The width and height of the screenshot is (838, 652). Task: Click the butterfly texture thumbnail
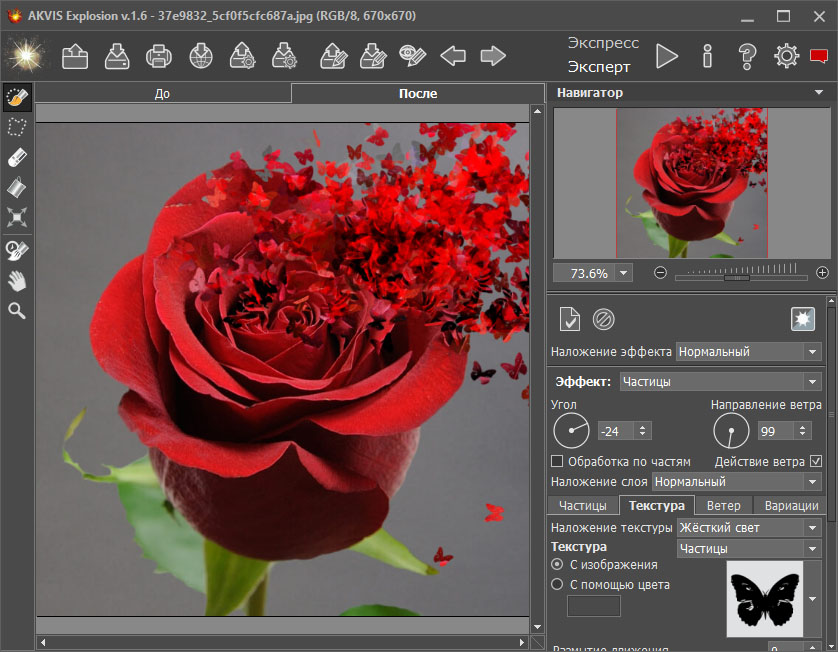[765, 599]
